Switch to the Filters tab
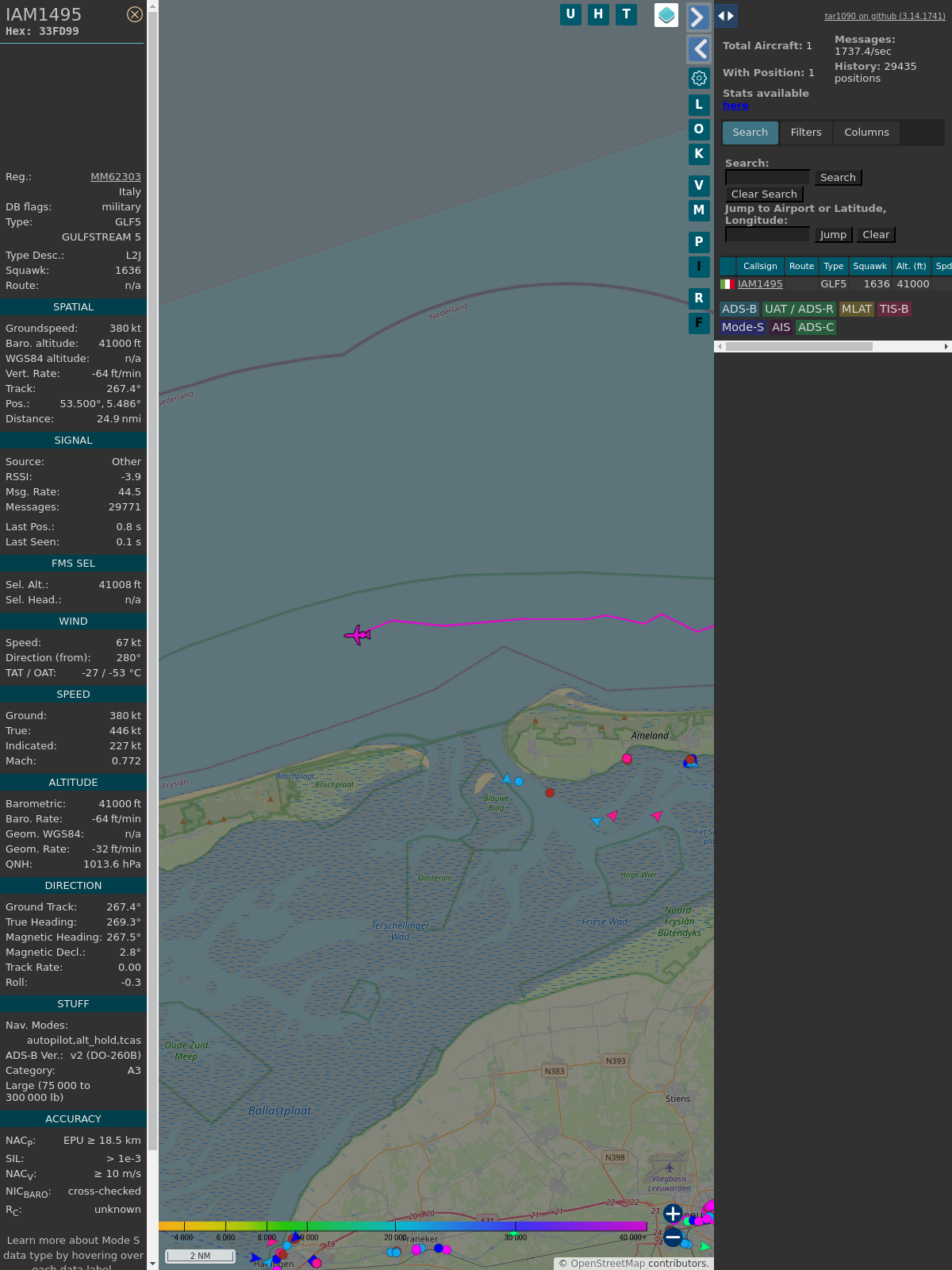 tap(805, 133)
